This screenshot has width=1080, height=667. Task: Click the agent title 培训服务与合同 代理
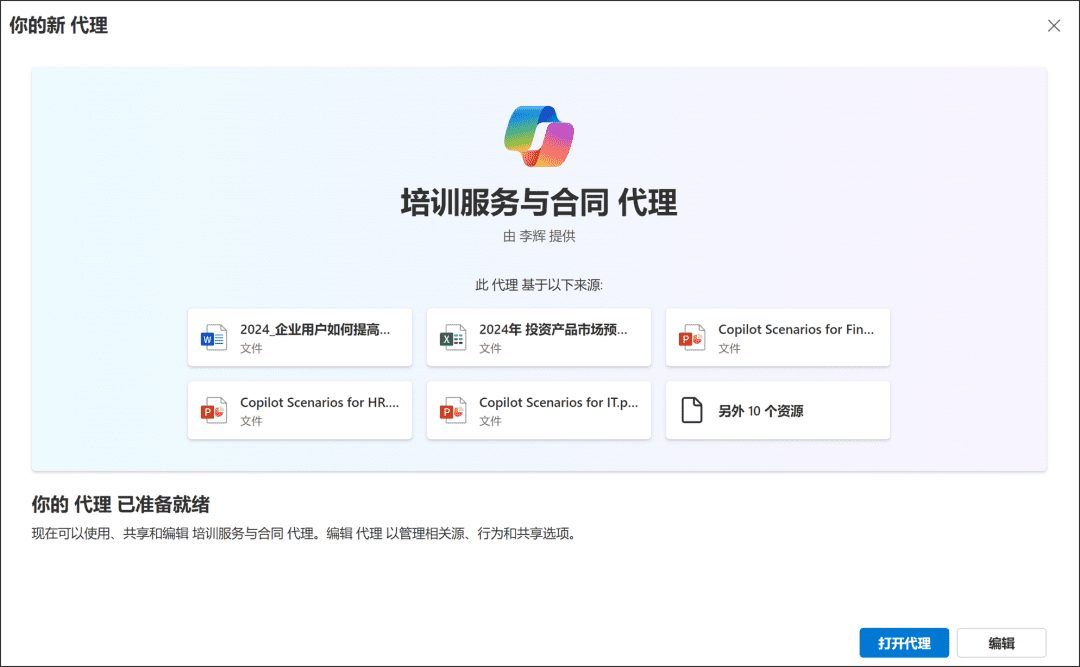click(539, 203)
